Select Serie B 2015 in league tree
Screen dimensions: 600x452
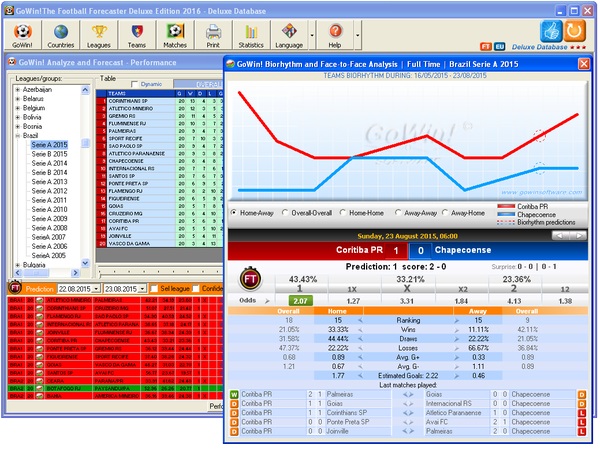49,155
